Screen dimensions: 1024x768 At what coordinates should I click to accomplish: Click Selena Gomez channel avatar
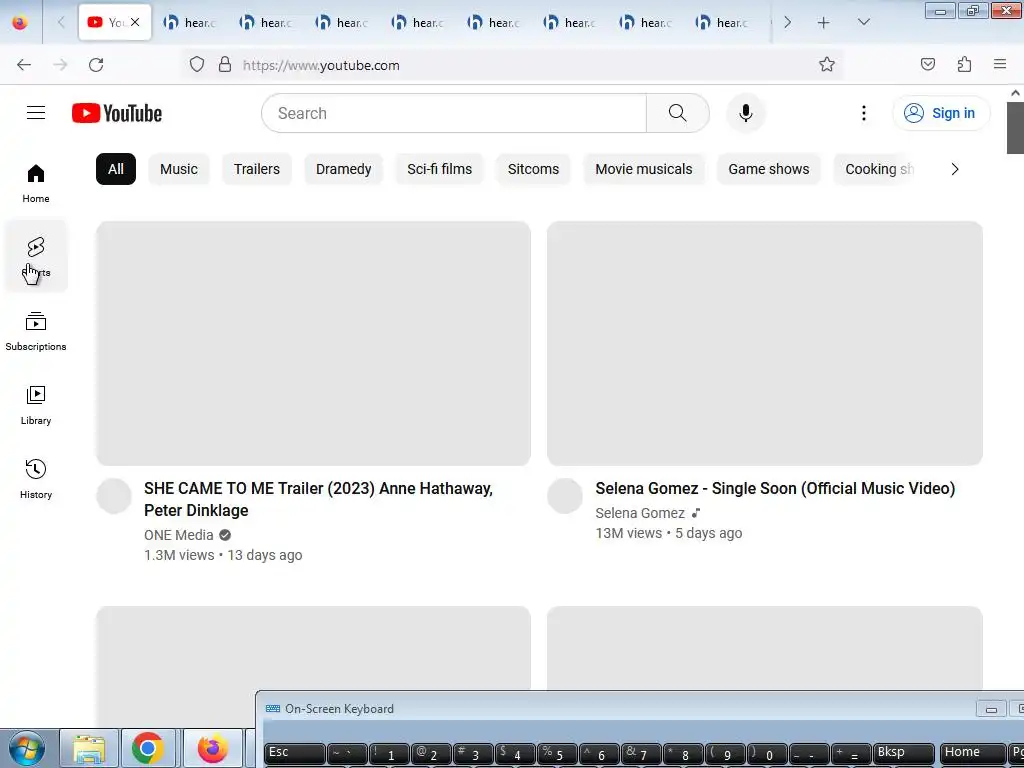pos(565,496)
